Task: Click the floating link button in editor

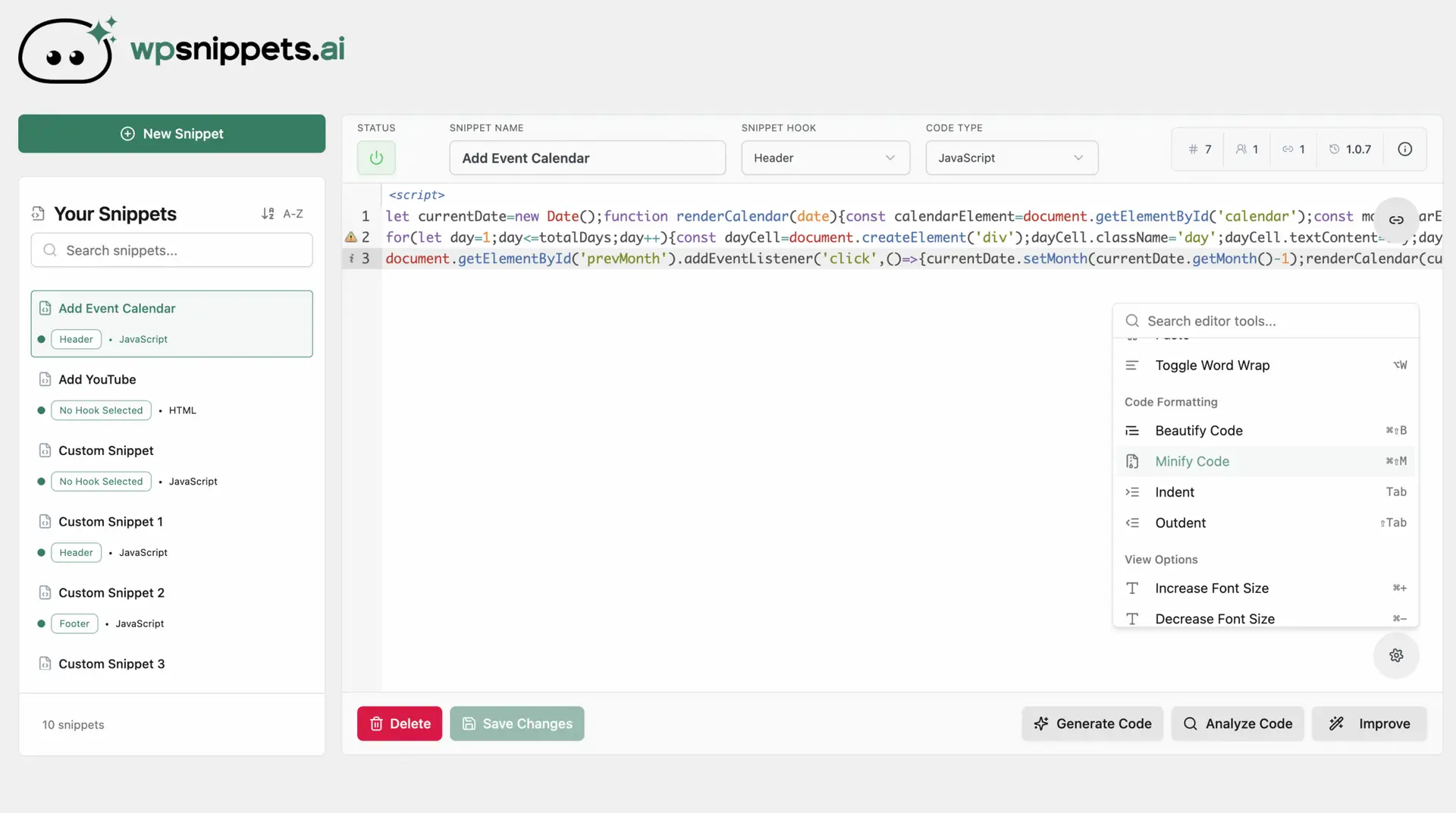Action: 1396,220
